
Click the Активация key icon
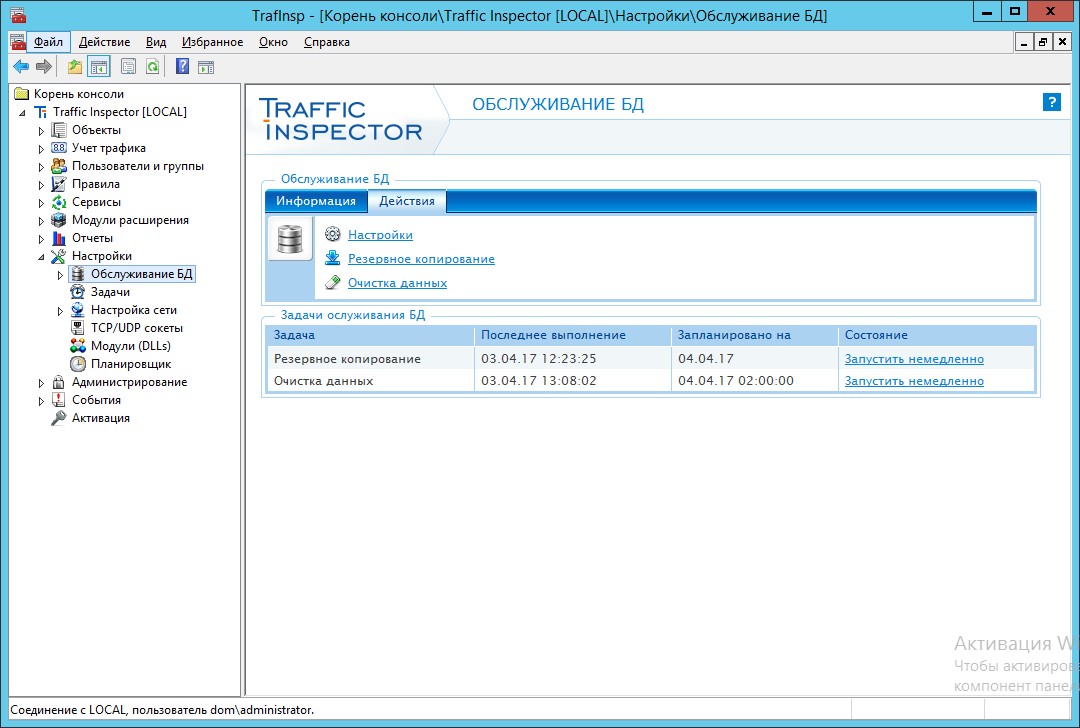tap(59, 417)
